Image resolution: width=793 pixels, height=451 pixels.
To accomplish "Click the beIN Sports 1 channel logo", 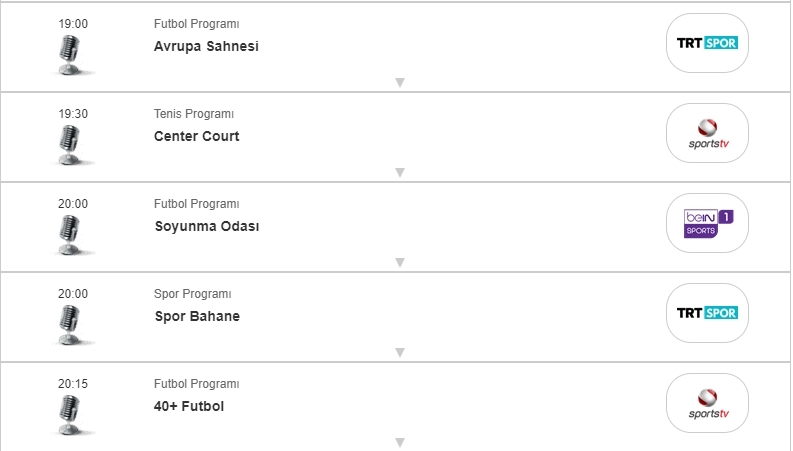I will pyautogui.click(x=707, y=223).
